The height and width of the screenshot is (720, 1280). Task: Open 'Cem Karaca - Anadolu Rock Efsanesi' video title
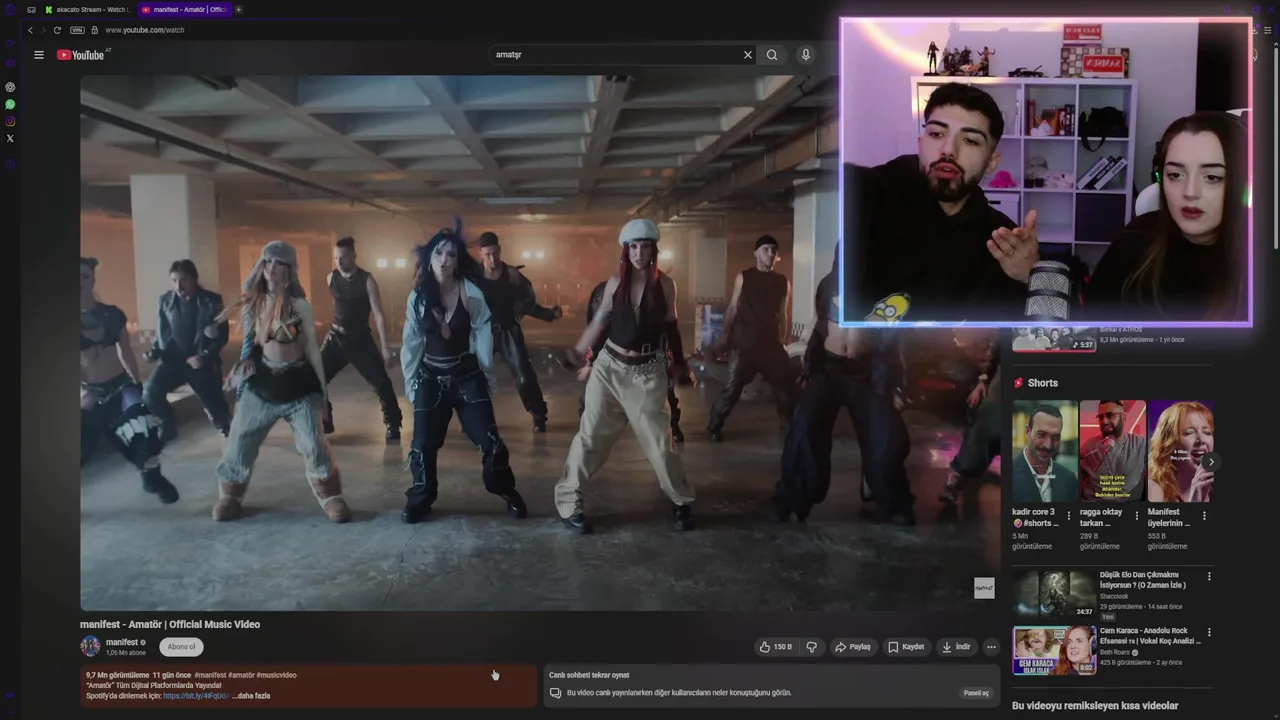(x=1150, y=636)
